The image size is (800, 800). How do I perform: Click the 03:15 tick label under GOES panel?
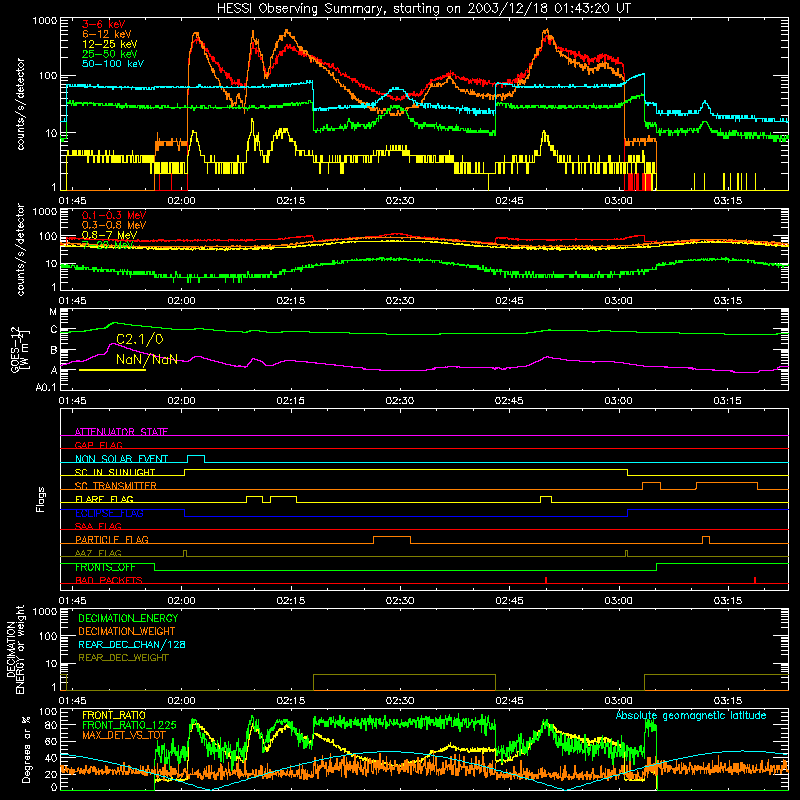[727, 401]
